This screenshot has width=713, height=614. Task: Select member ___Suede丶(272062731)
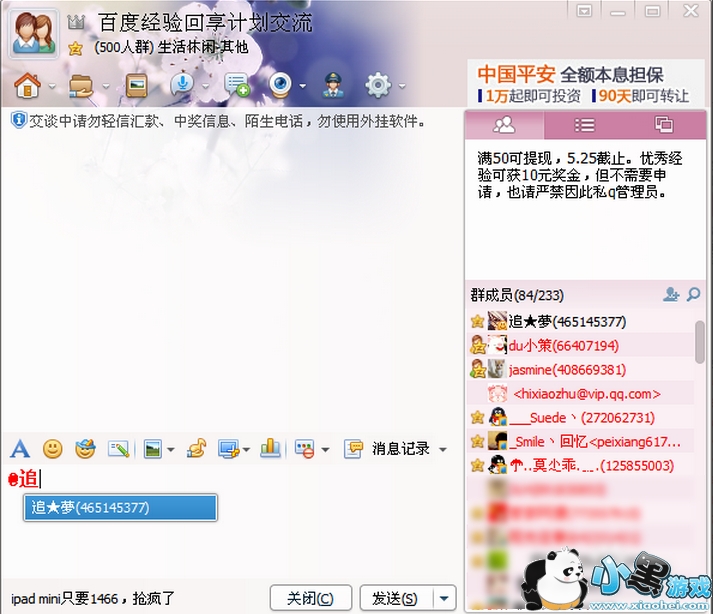[x=581, y=418]
